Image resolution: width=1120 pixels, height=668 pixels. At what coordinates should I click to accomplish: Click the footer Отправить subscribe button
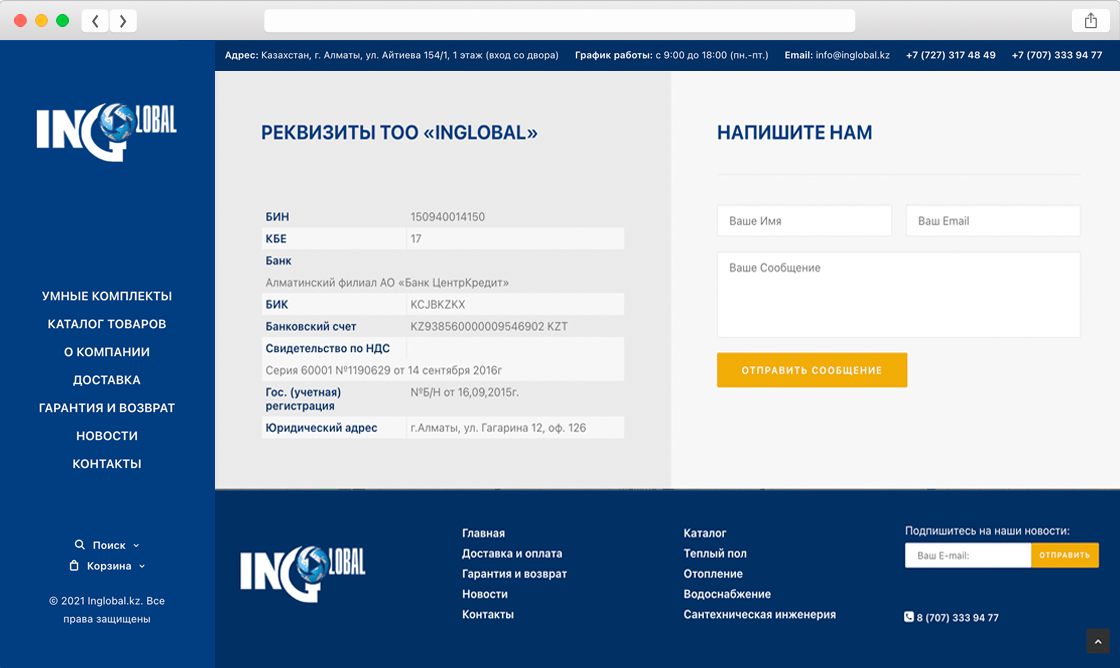(1064, 555)
